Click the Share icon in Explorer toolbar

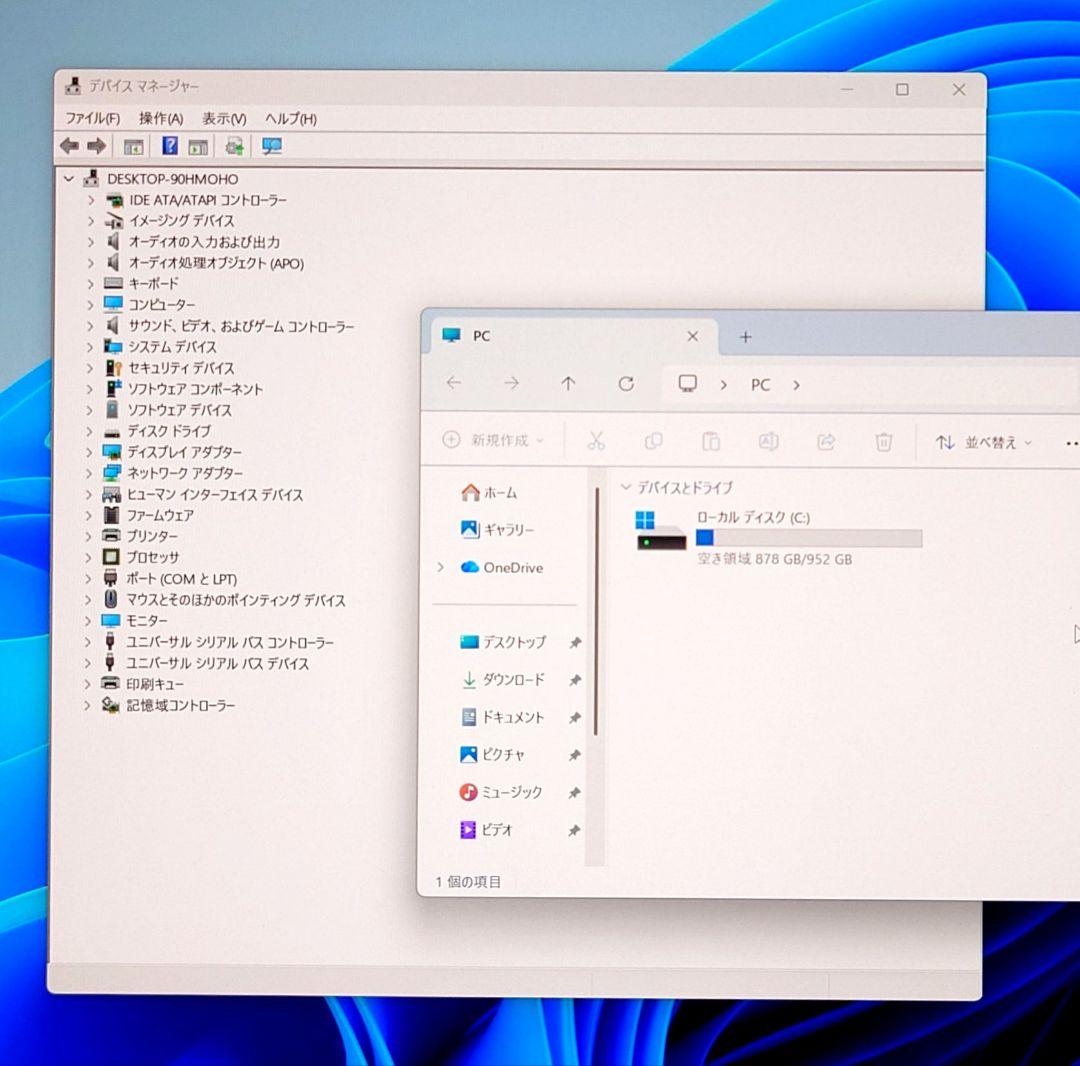coord(826,441)
